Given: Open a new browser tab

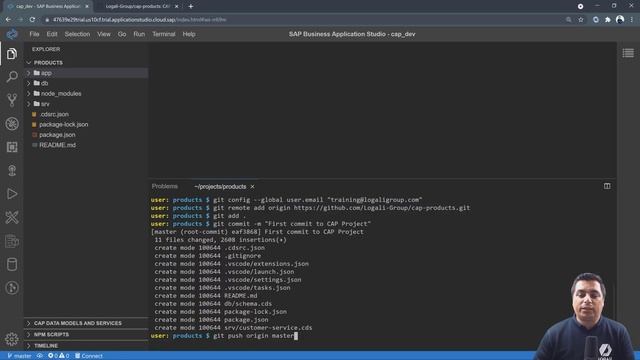Looking at the screenshot, I should point(191,7).
